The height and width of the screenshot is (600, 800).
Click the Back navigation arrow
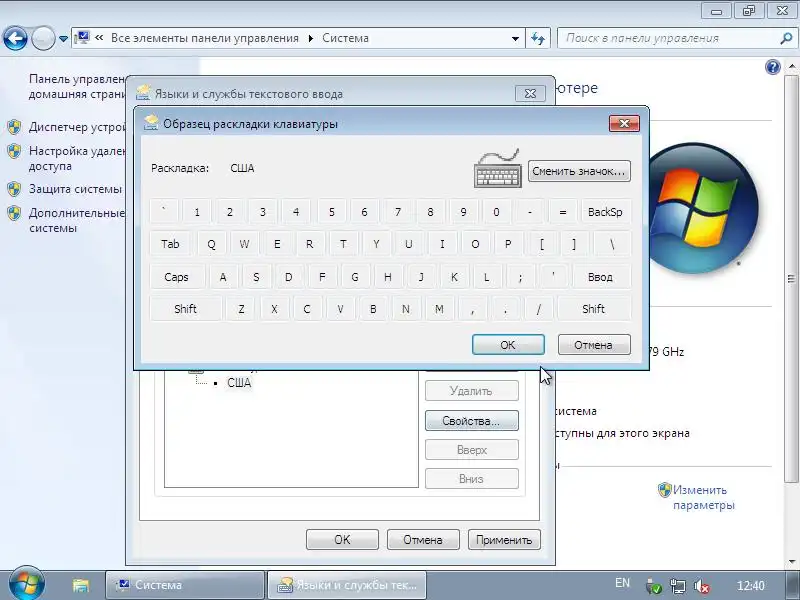15,38
